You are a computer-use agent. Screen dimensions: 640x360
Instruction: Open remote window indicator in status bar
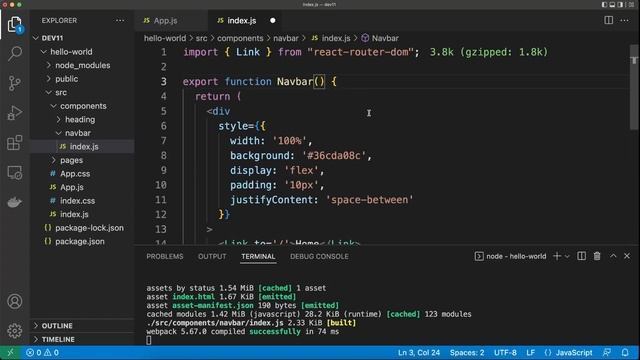click(x=10, y=353)
